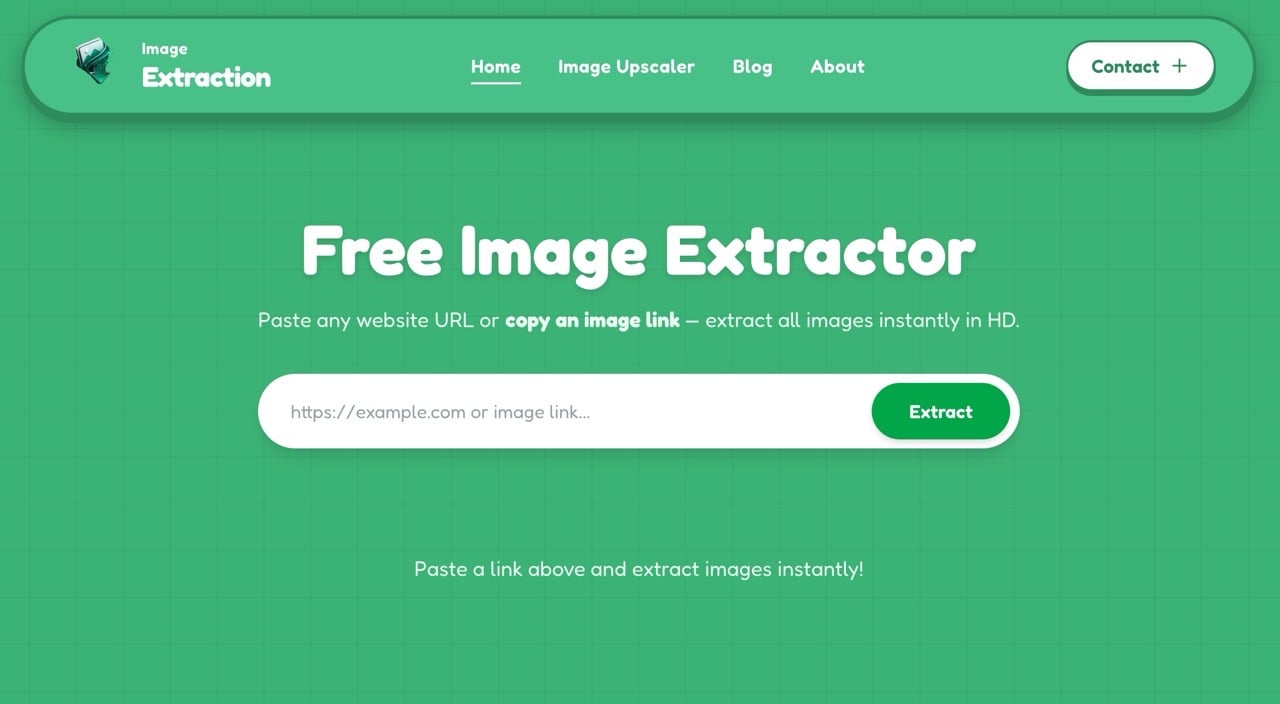
Task: Open the Blog nav link
Action: [752, 67]
